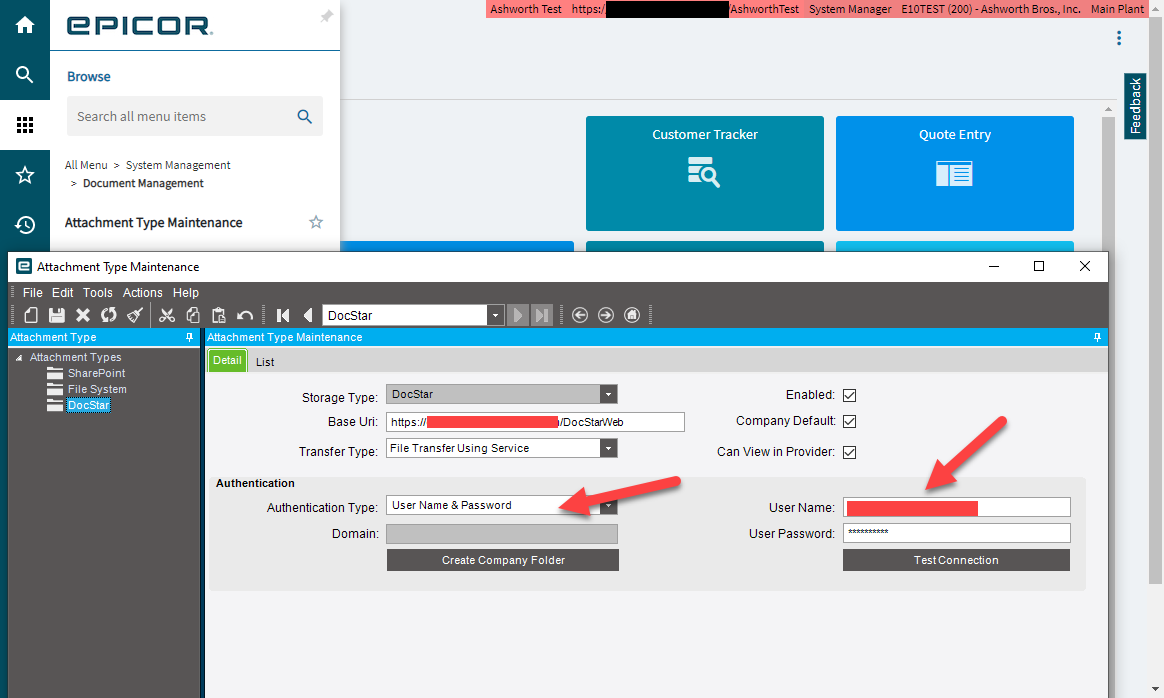Open the sidebar search magnifier icon
Viewport: 1164px width, 698px height.
(x=24, y=74)
